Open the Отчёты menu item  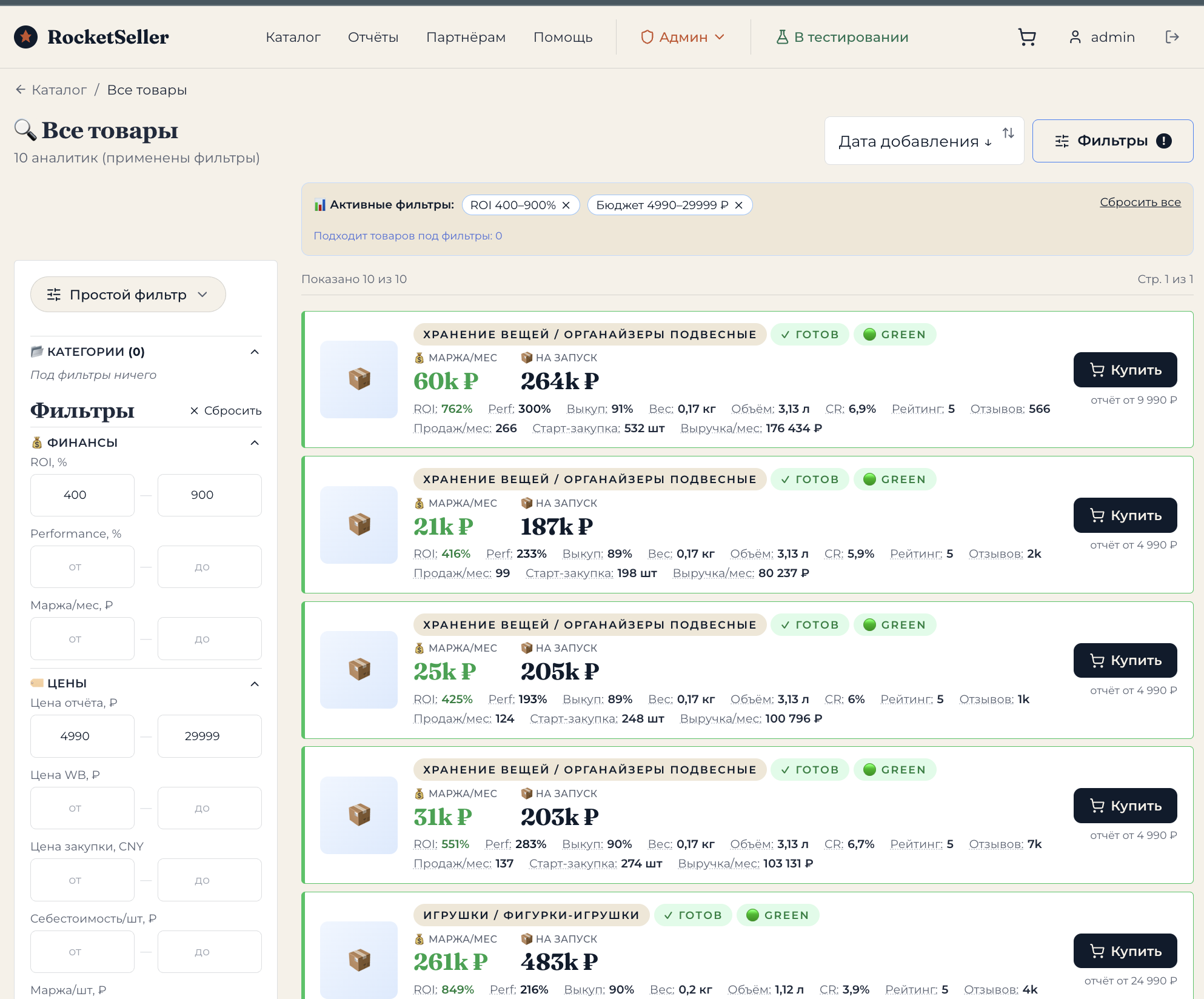(x=373, y=37)
